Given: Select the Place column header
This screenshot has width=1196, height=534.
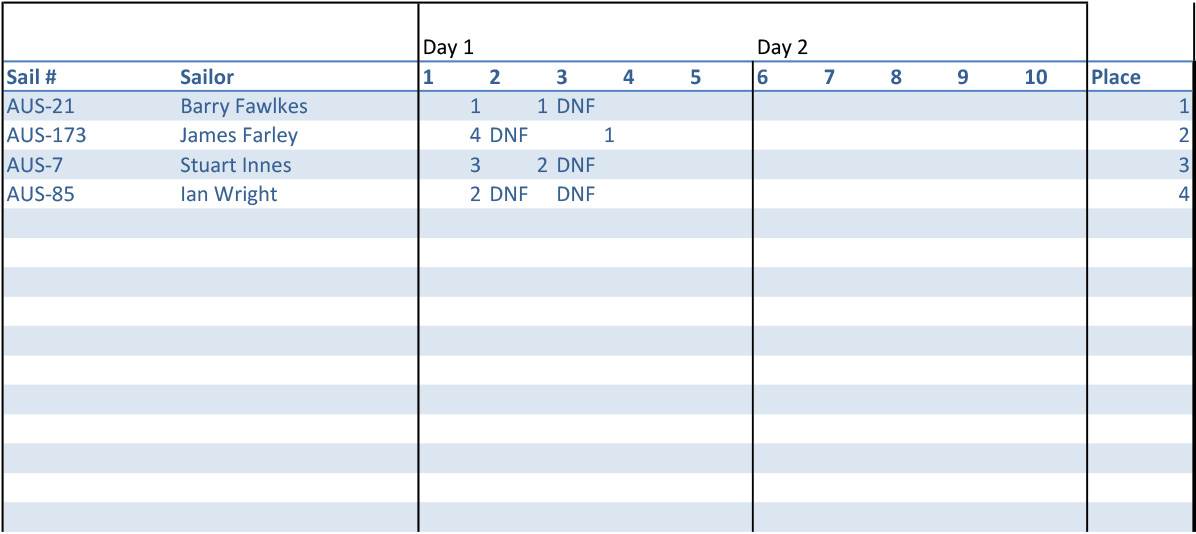Looking at the screenshot, I should (1115, 77).
